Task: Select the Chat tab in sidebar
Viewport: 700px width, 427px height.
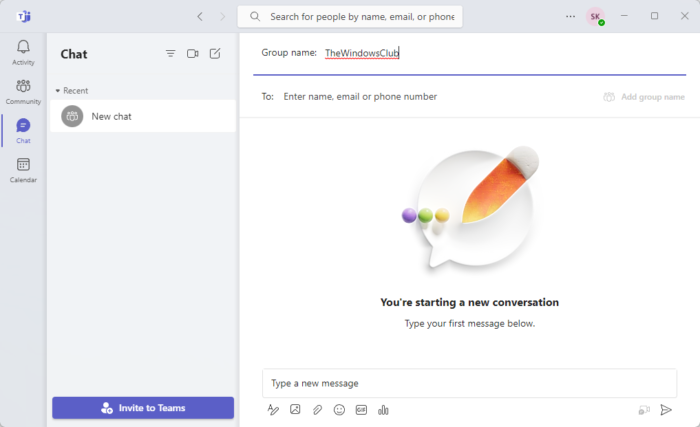Action: (x=23, y=131)
